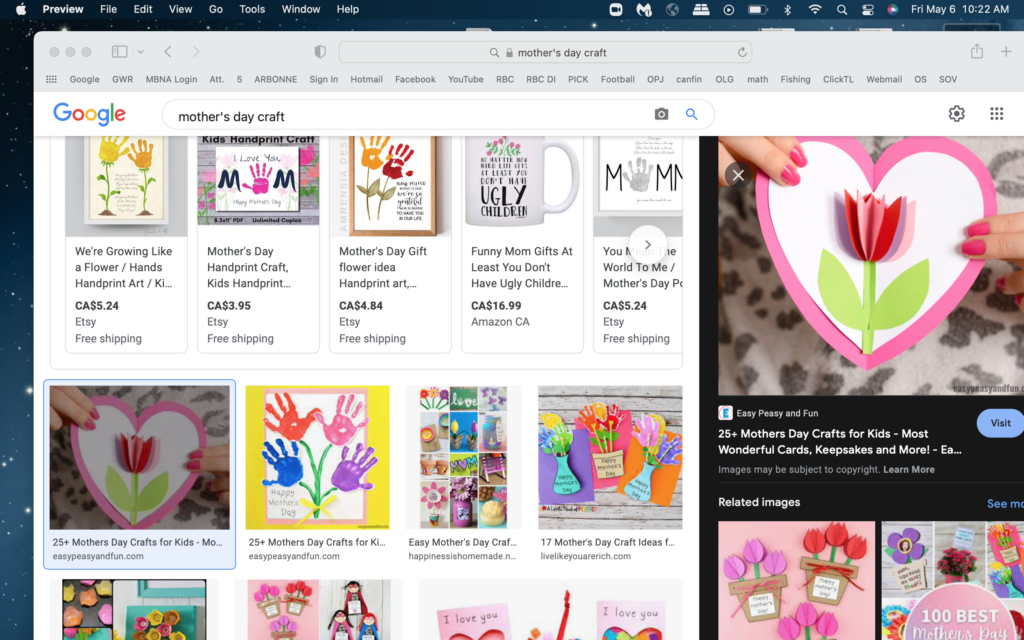Click the Safari share icon
The height and width of the screenshot is (640, 1024).
977,52
